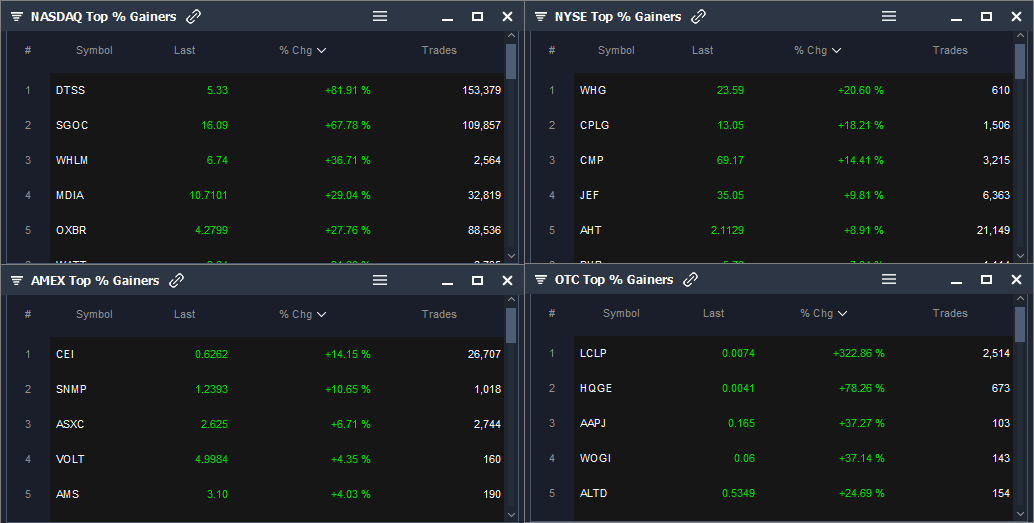The image size is (1034, 523).
Task: Select CMP symbol in NYSE list
Action: click(x=592, y=160)
